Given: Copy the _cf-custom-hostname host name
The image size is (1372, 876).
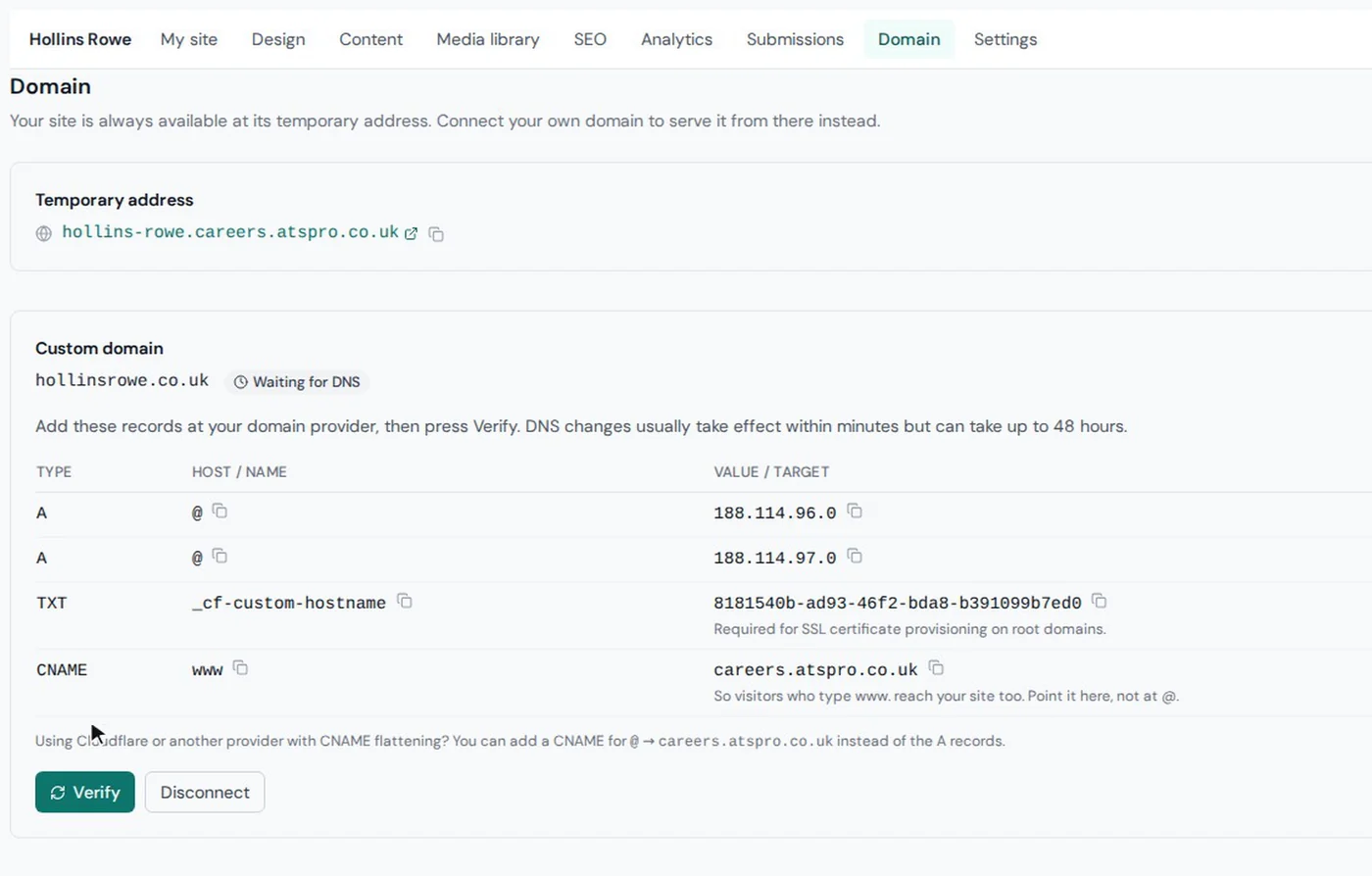Looking at the screenshot, I should 404,601.
